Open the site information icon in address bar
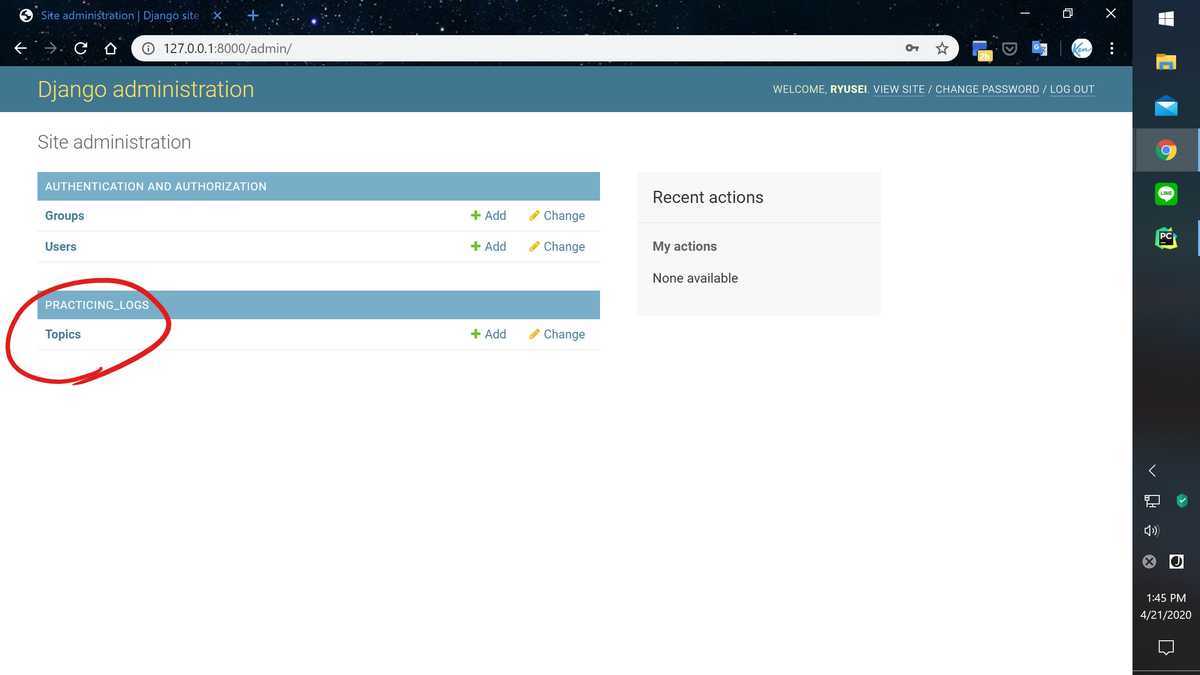The image size is (1200, 675). coord(148,48)
